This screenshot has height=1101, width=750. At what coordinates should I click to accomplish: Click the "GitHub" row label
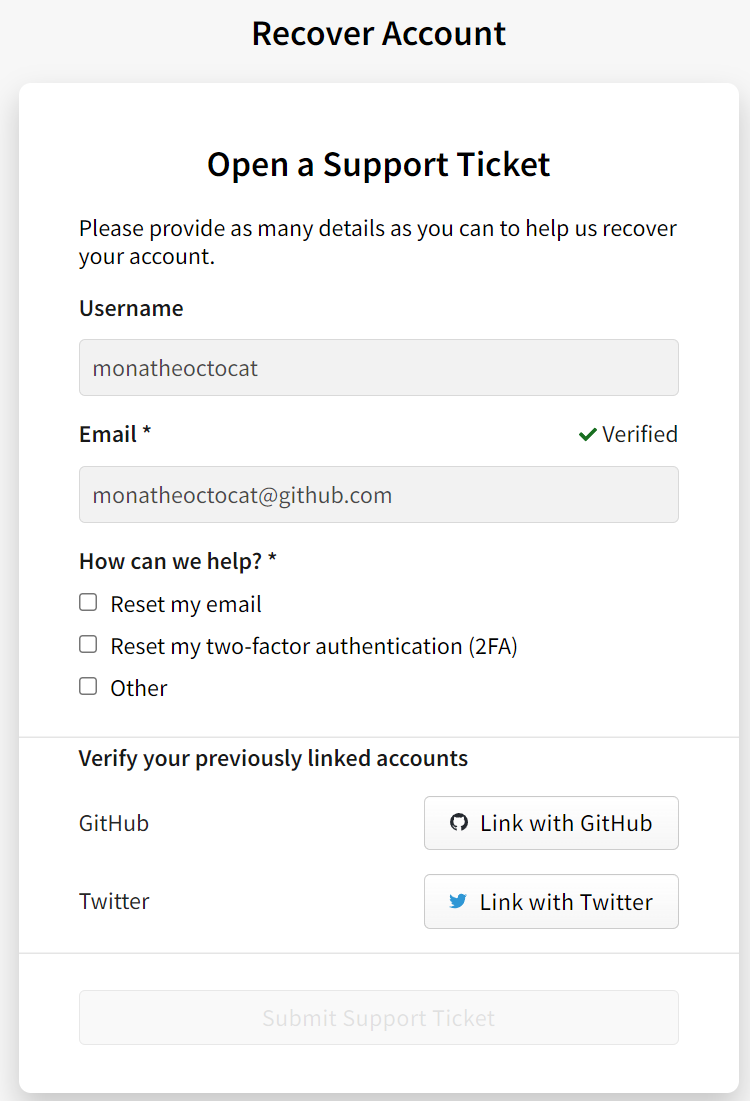(113, 823)
